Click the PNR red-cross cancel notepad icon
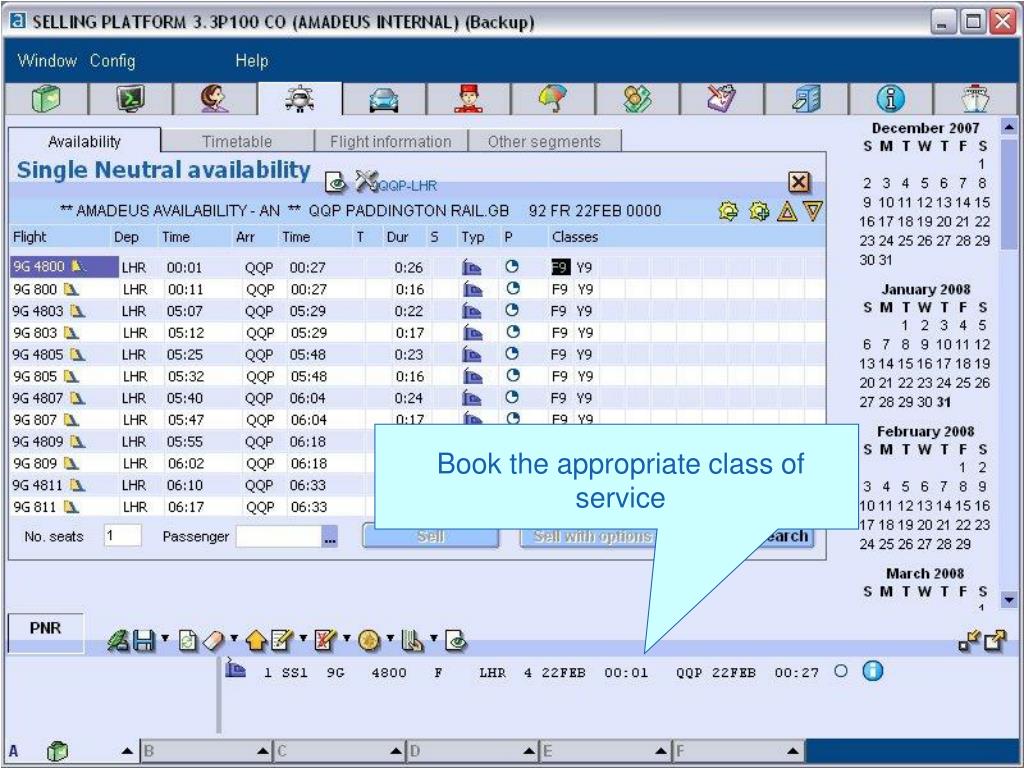1024x768 pixels. (325, 641)
